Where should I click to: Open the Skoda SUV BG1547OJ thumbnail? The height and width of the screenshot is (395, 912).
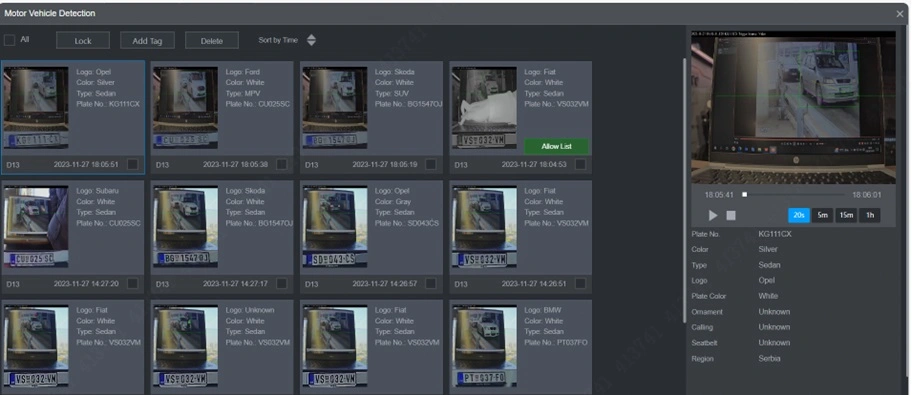pyautogui.click(x=334, y=108)
